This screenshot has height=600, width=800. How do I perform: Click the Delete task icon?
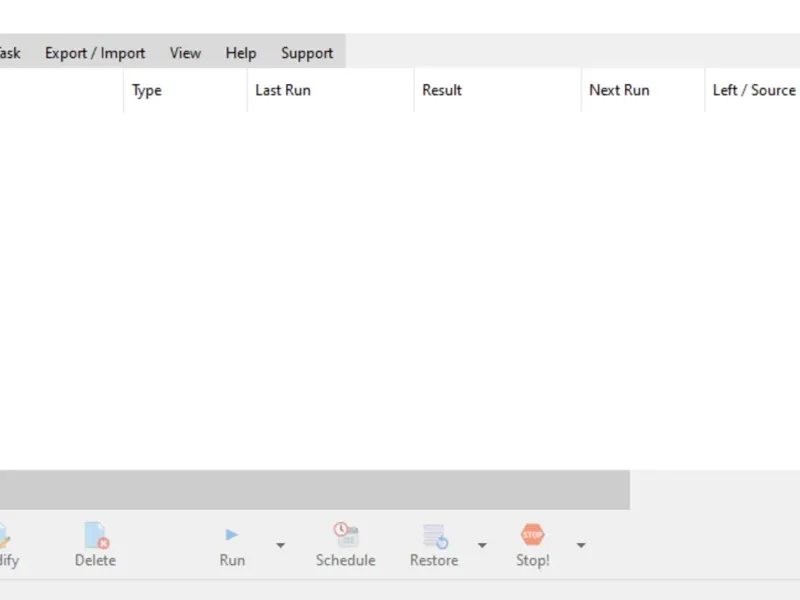96,535
